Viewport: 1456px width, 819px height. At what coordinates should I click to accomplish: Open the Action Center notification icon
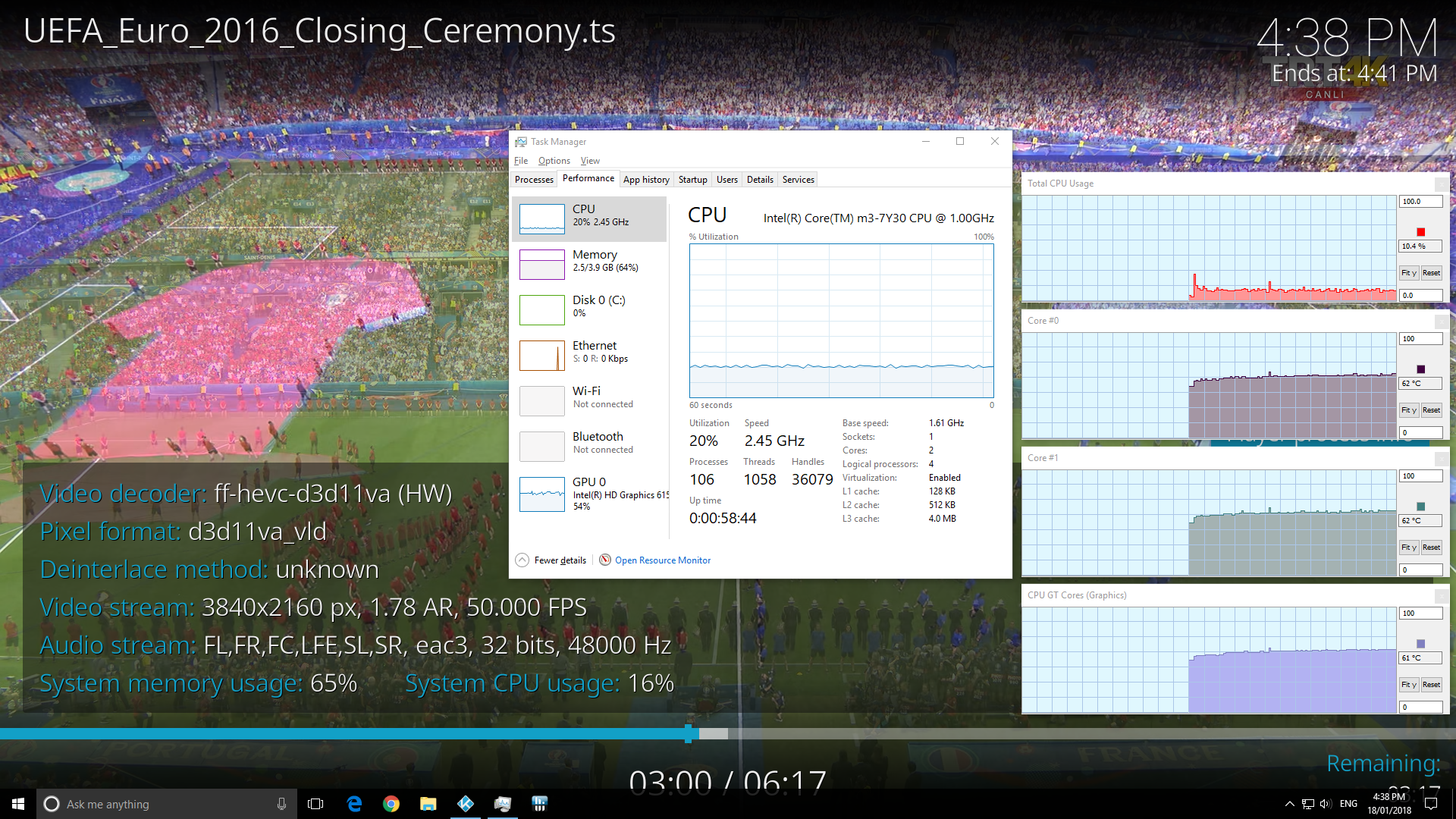tap(1431, 804)
